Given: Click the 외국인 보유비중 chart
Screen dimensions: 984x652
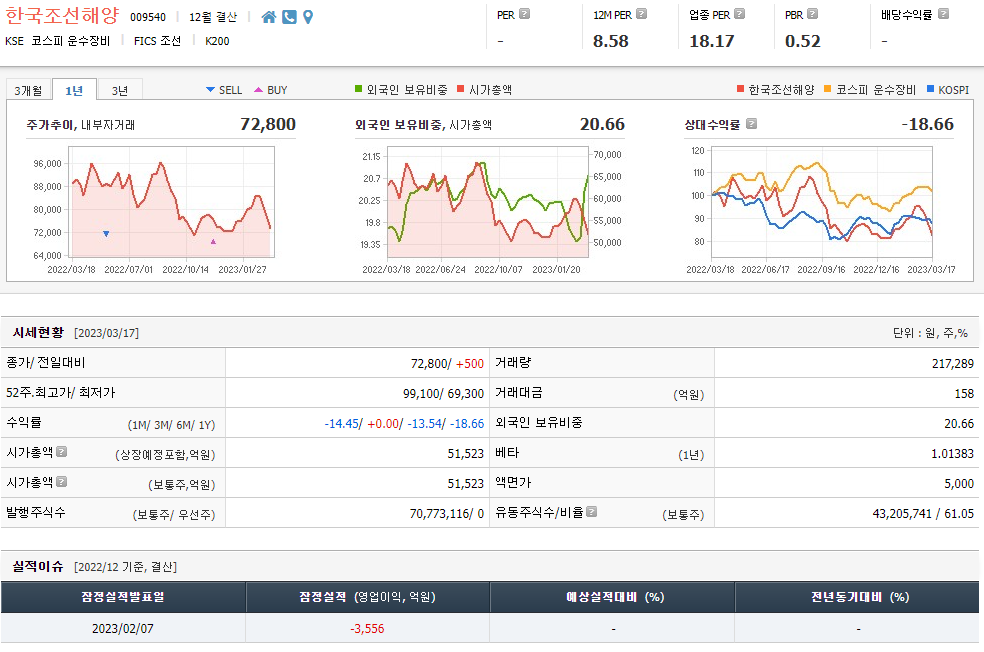Looking at the screenshot, I should 488,202.
